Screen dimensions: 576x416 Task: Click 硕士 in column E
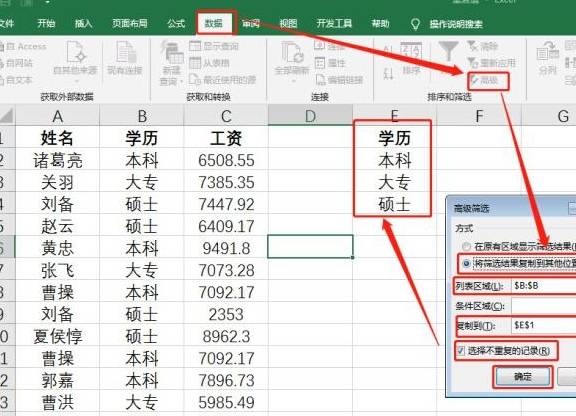point(395,204)
